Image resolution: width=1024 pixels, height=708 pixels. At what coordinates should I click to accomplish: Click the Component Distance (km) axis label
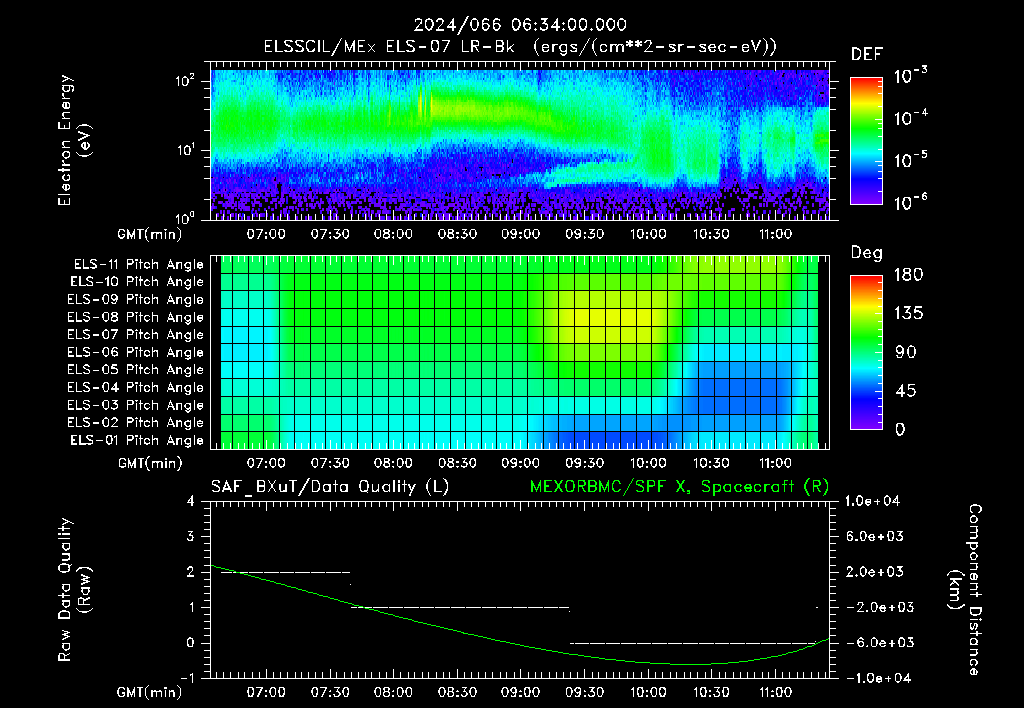click(x=965, y=590)
